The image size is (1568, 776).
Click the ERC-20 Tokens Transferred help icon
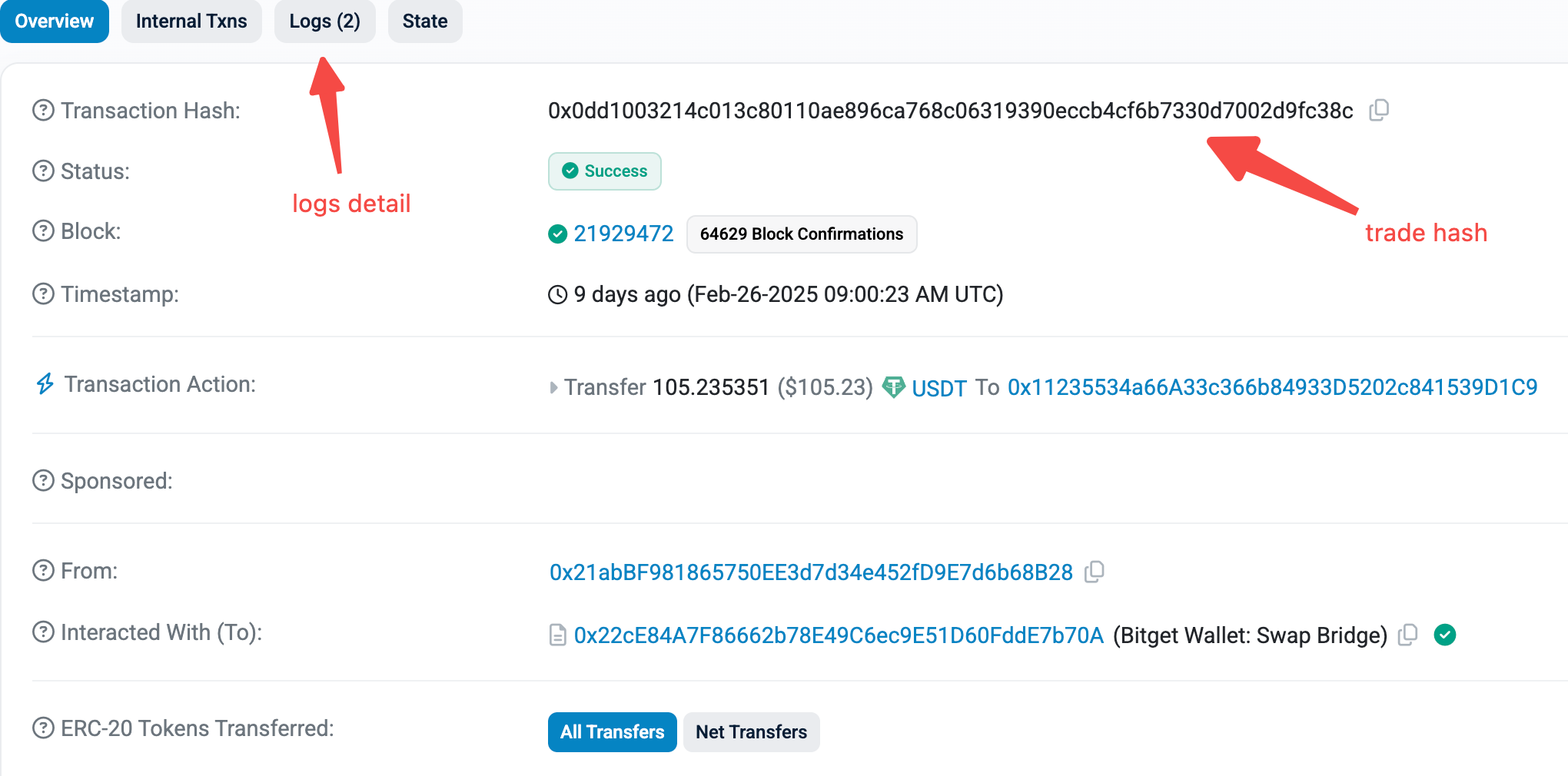[43, 728]
